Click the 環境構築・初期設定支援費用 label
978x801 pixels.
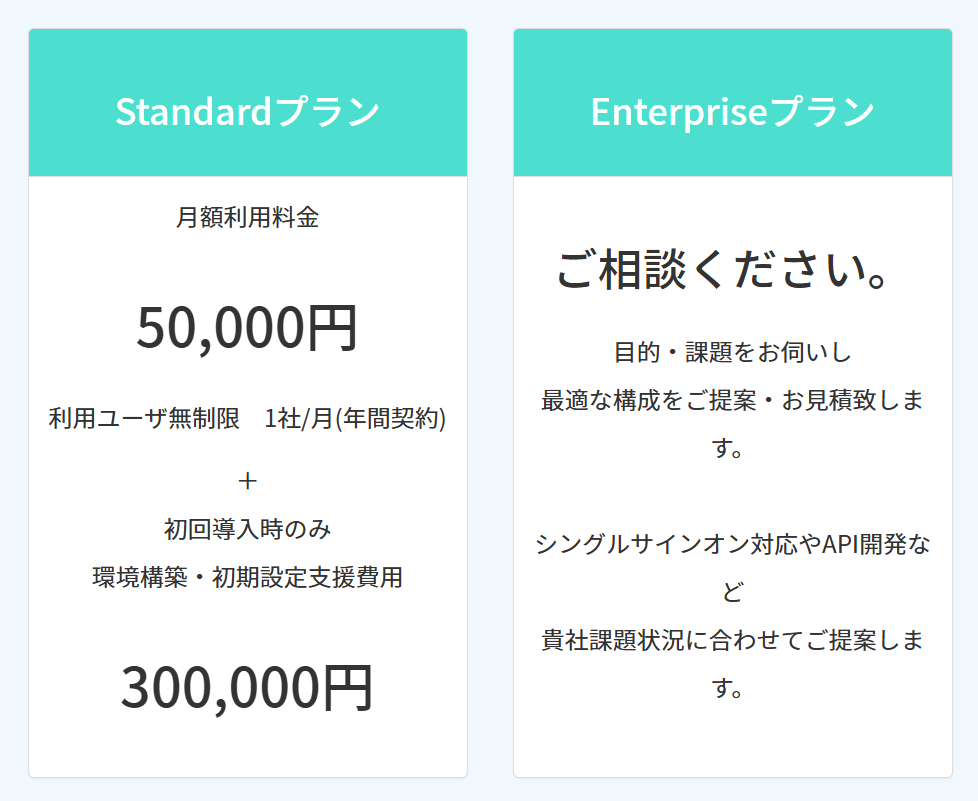point(247,577)
